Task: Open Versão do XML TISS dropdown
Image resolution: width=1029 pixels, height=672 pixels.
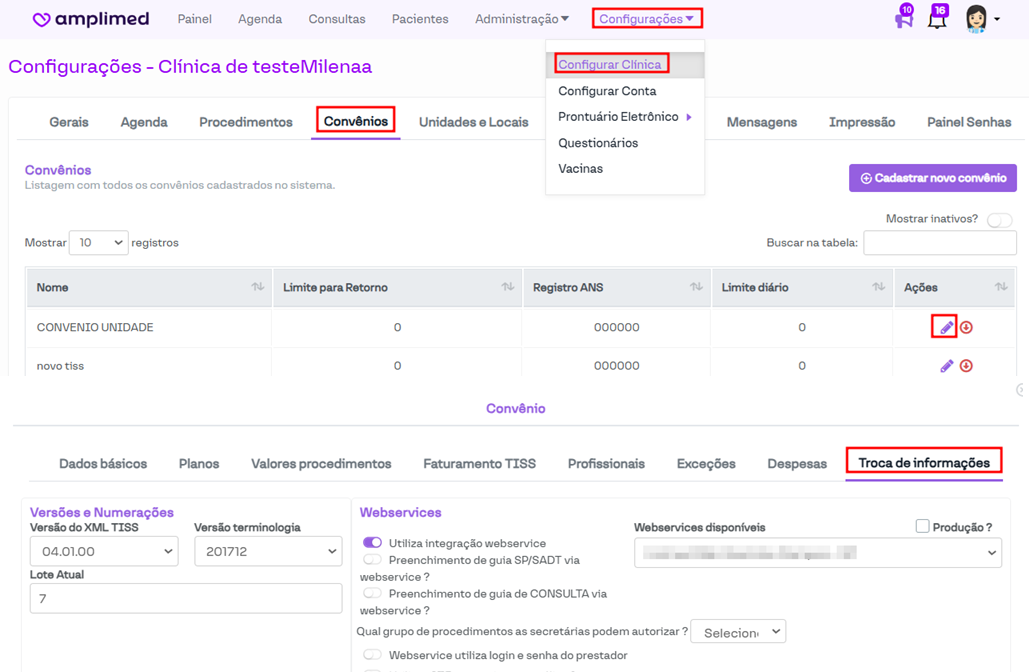Action: pyautogui.click(x=104, y=551)
